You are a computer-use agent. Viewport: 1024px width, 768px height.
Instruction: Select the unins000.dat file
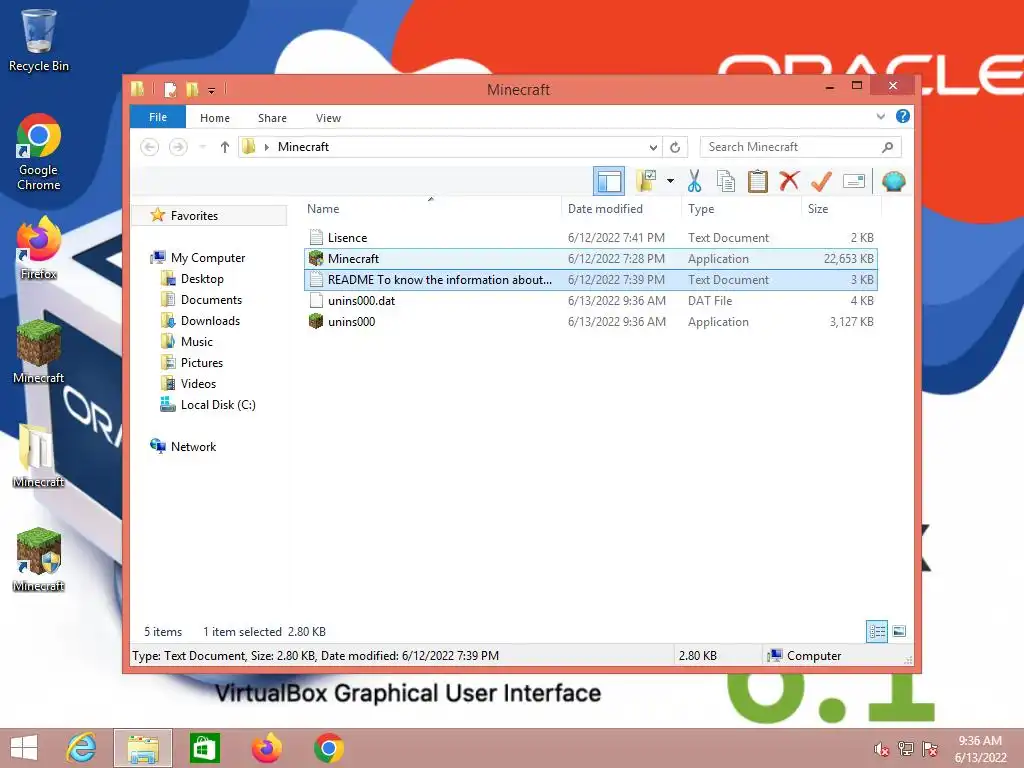tap(590, 300)
